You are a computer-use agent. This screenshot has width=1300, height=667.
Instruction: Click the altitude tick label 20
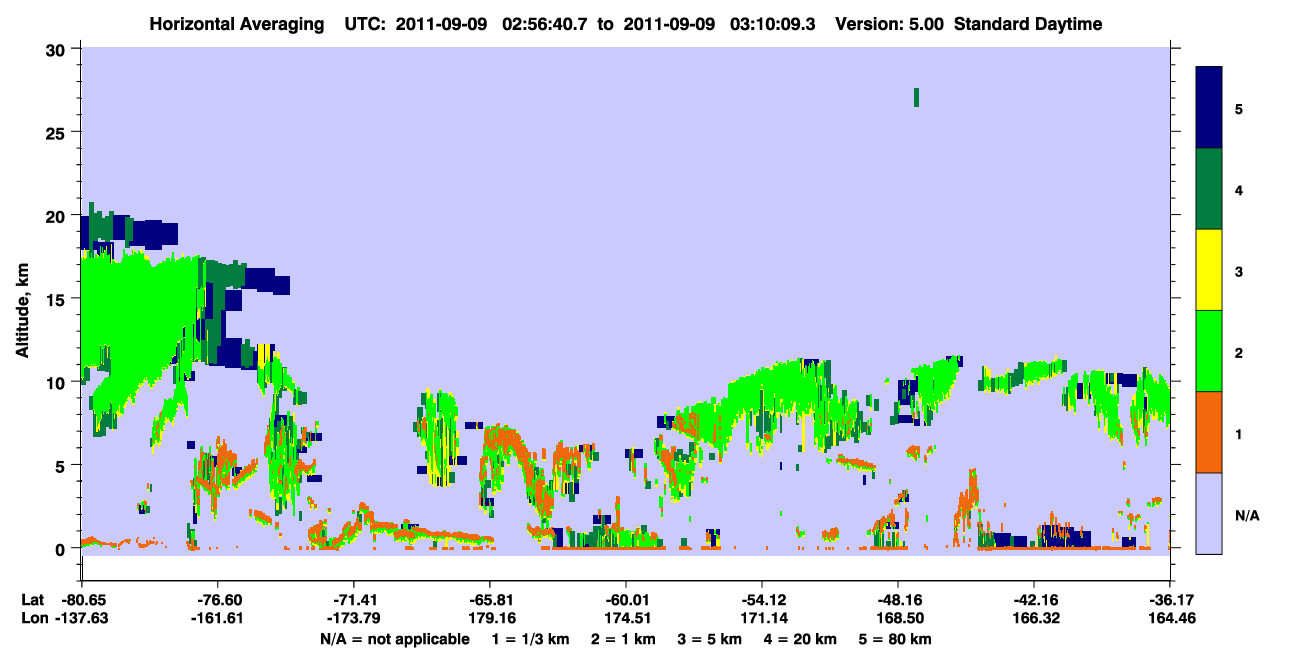pyautogui.click(x=58, y=216)
